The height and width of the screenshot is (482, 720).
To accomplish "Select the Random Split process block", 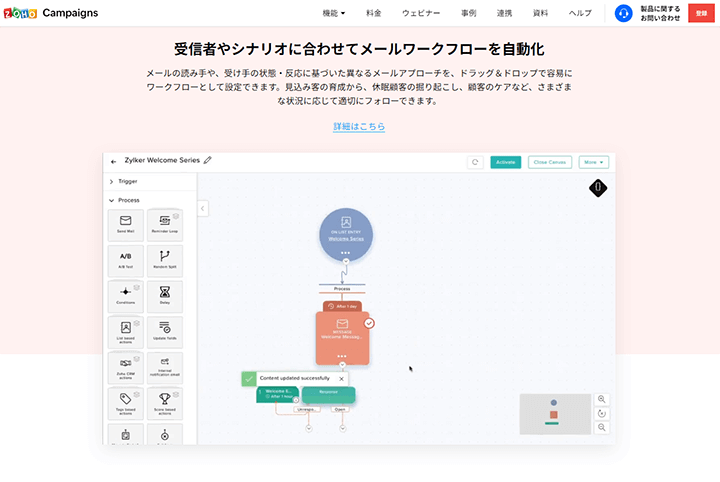I will pyautogui.click(x=165, y=261).
